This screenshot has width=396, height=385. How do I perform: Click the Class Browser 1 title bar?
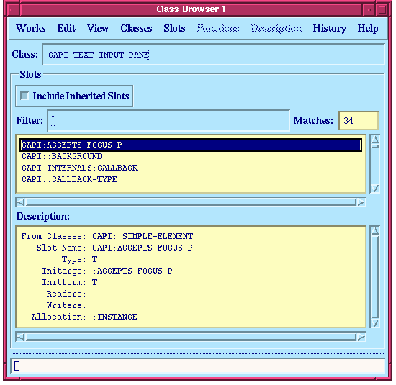(191, 9)
